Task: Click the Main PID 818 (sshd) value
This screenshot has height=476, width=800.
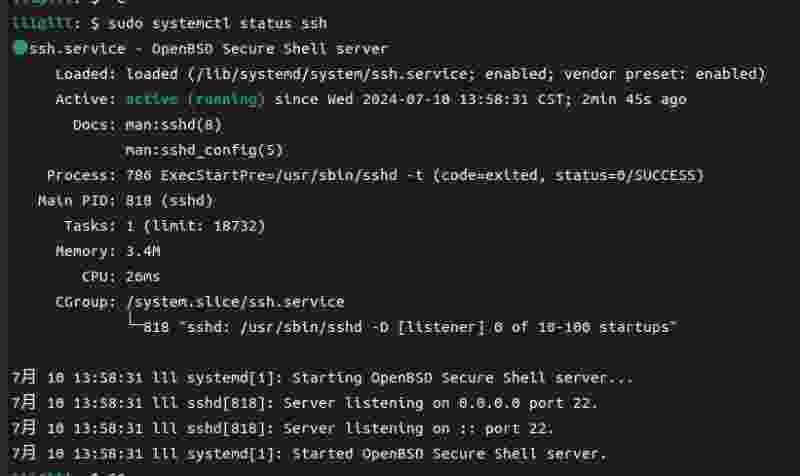Action: (169, 201)
